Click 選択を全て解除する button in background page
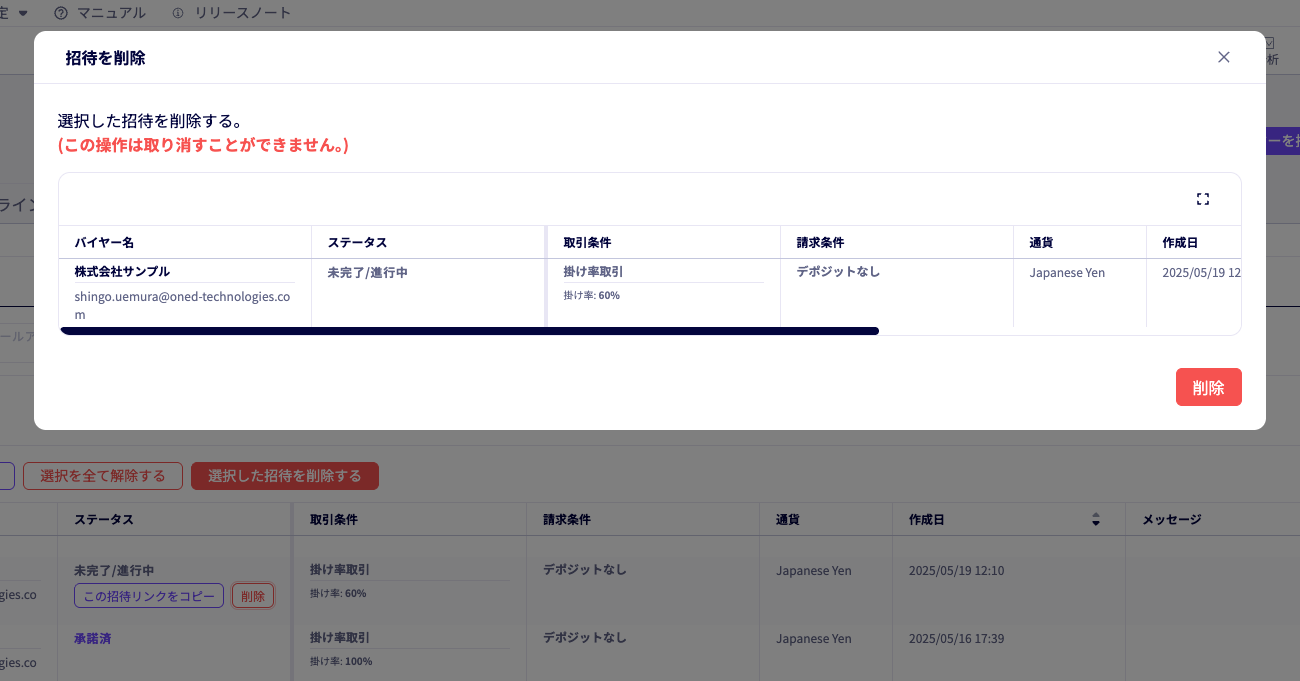 tap(103, 476)
